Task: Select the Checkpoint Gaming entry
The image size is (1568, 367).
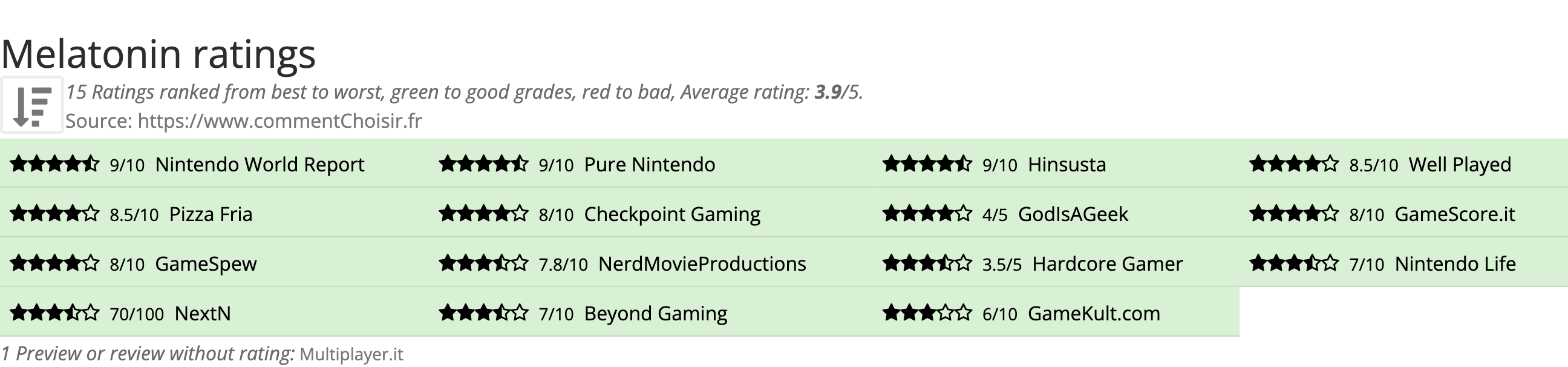Action: (672, 214)
